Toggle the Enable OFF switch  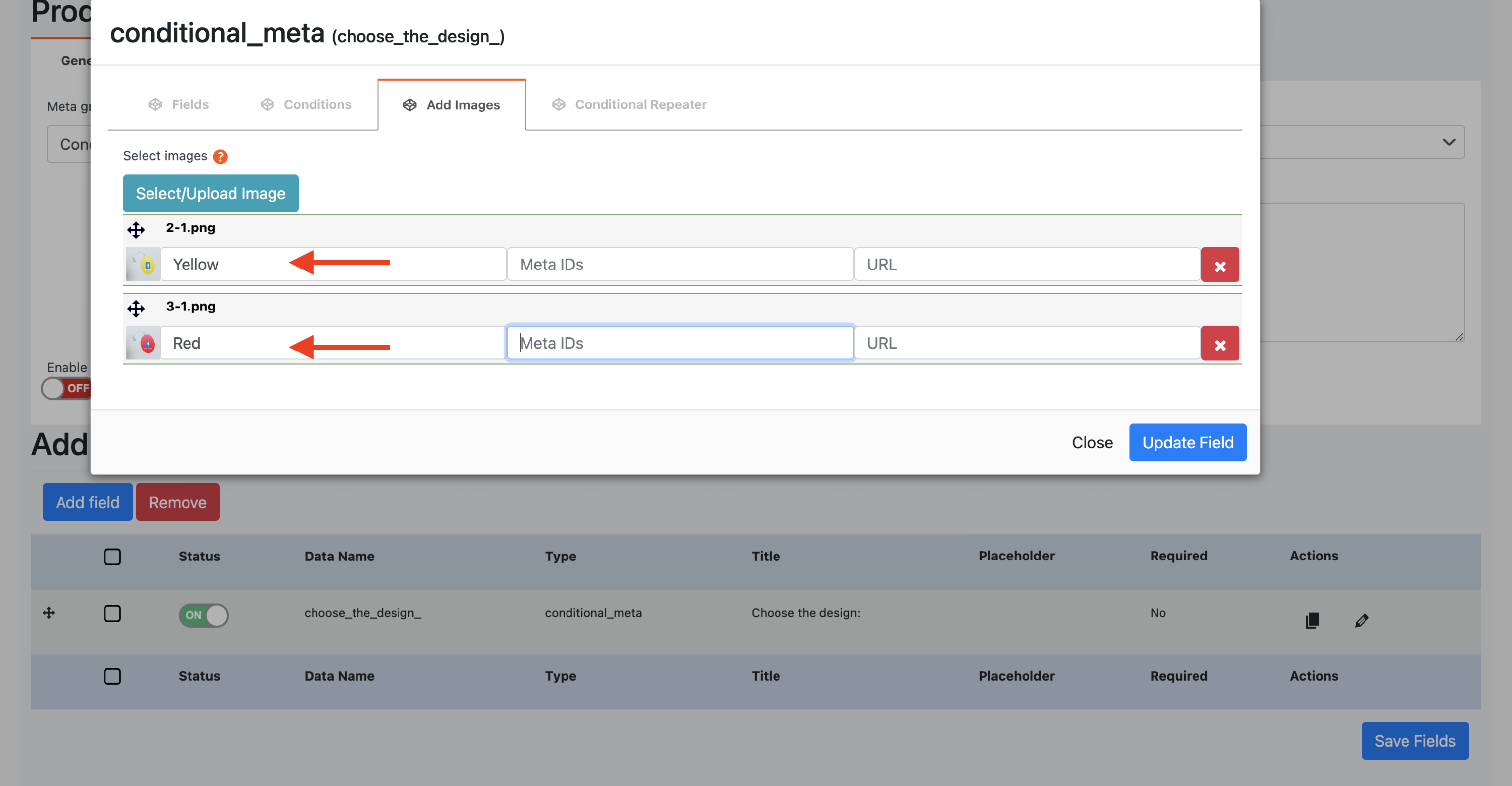[66, 388]
